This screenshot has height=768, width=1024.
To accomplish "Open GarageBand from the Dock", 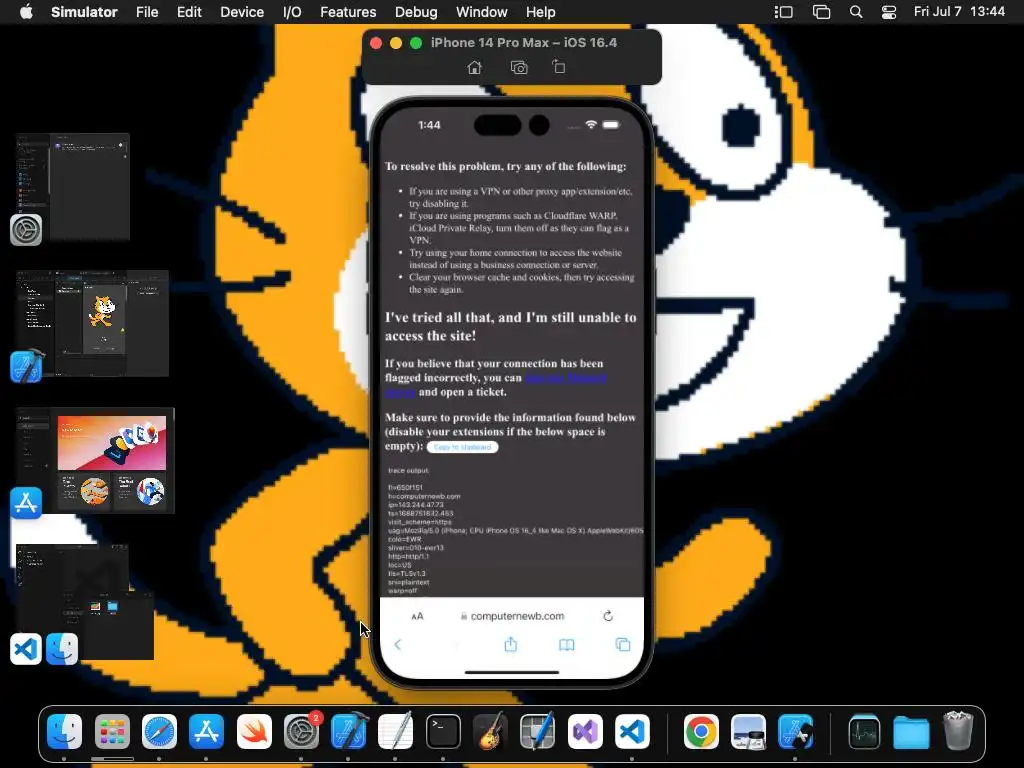I will (490, 731).
